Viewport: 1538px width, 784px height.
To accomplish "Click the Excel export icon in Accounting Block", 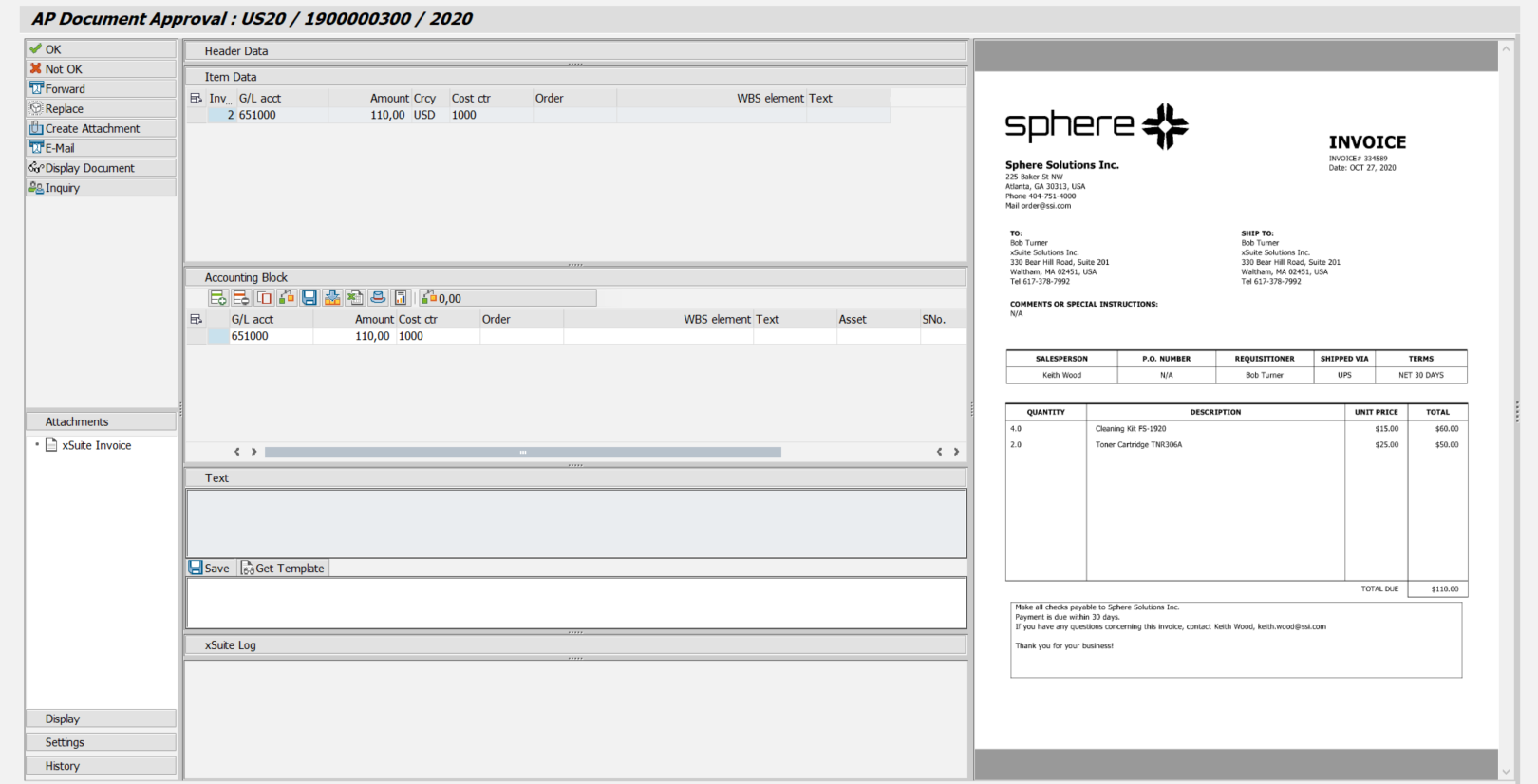I will coord(355,298).
